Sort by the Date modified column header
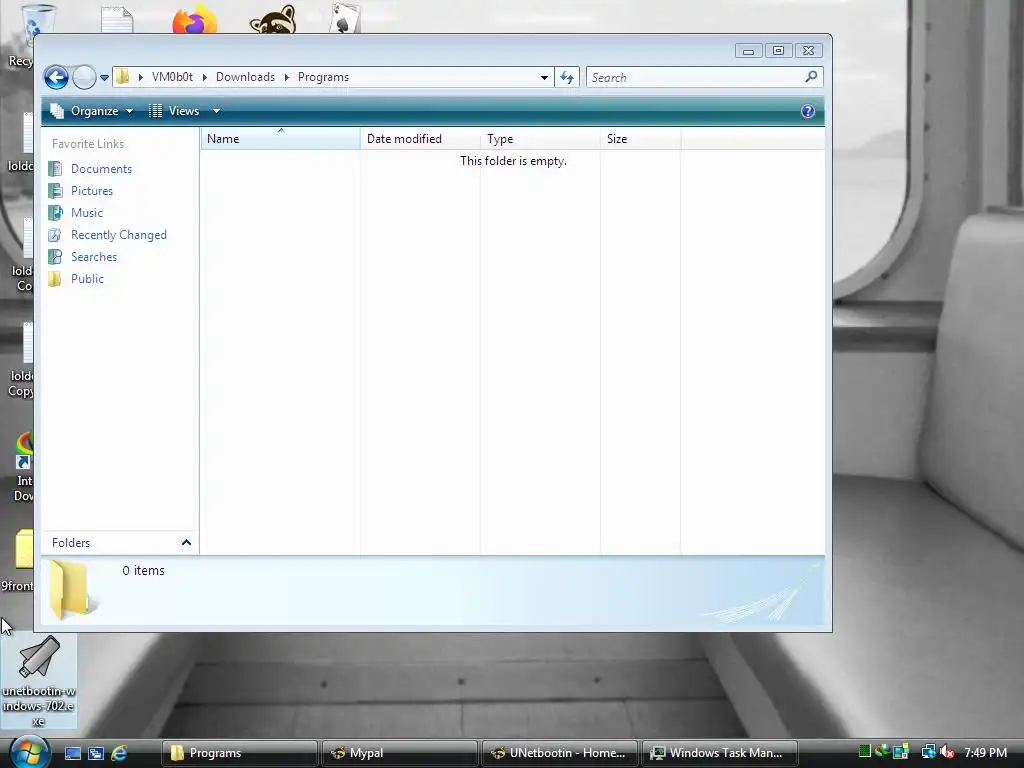 420,138
